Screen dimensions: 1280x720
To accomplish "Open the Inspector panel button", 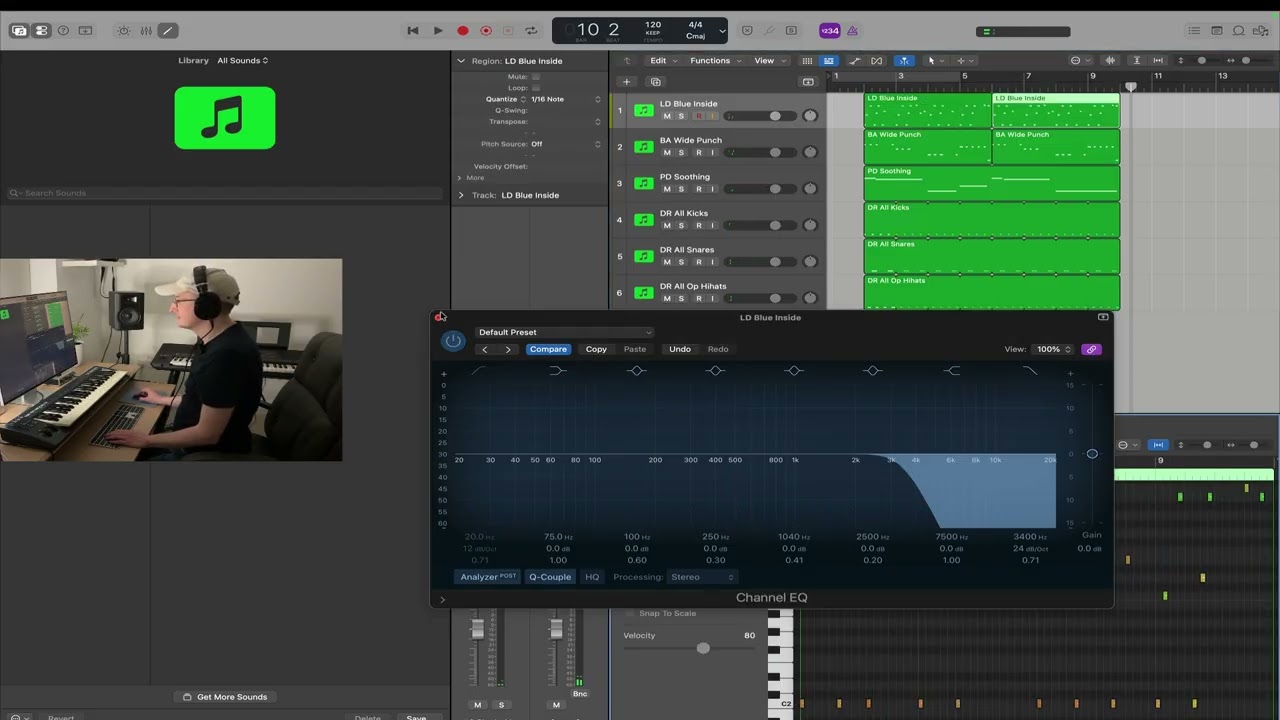I will point(41,31).
